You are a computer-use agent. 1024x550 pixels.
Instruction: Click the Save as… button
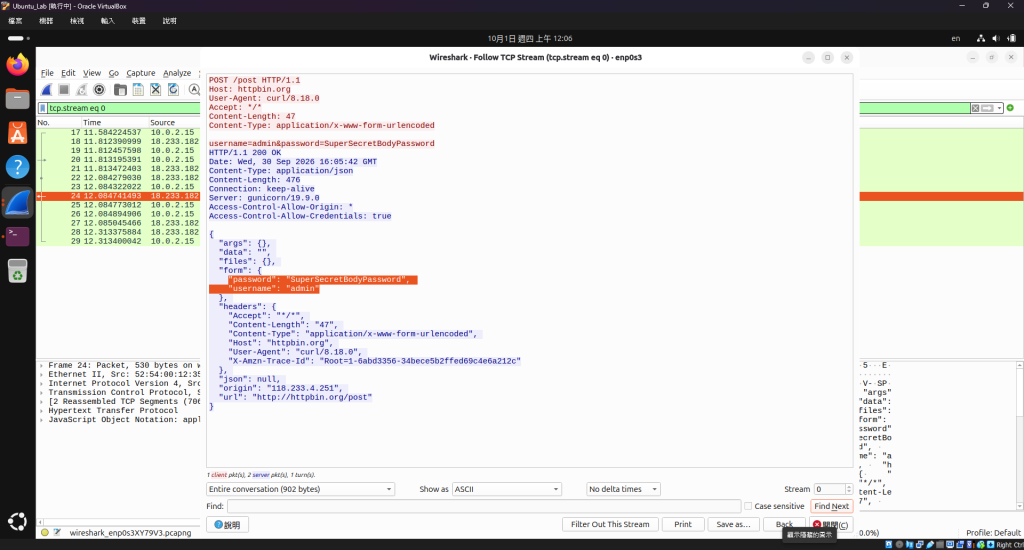pyautogui.click(x=733, y=525)
